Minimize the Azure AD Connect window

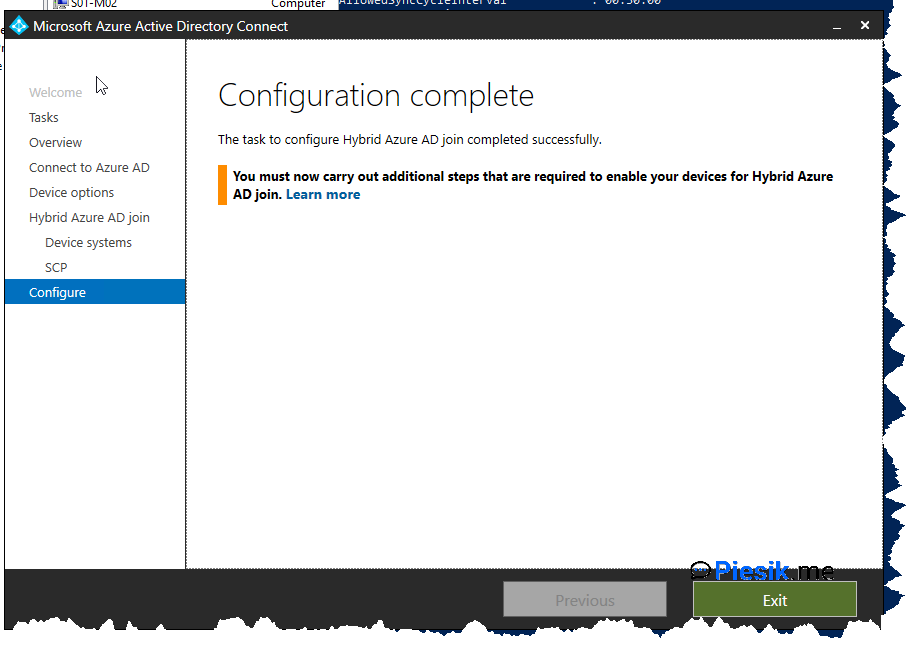point(835,25)
